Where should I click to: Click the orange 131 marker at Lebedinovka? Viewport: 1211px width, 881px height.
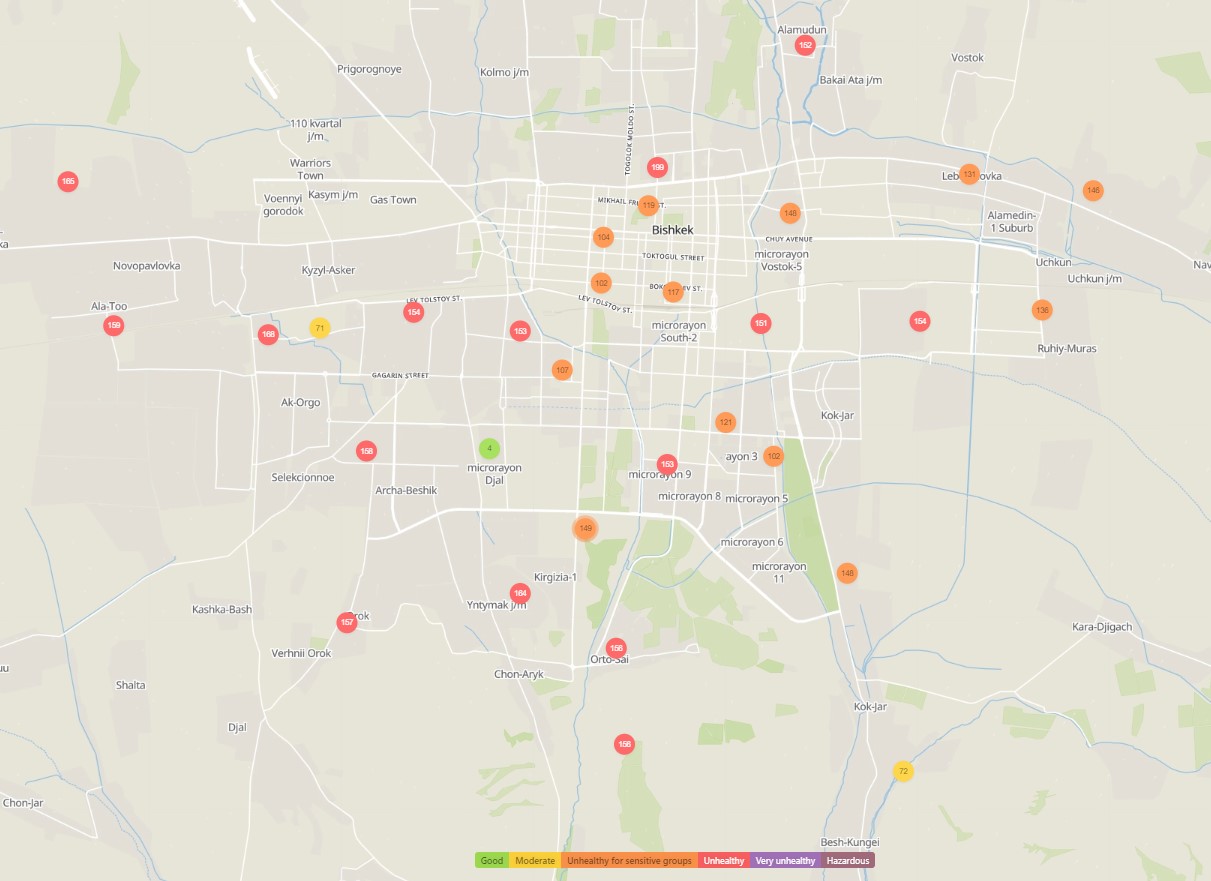(968, 174)
